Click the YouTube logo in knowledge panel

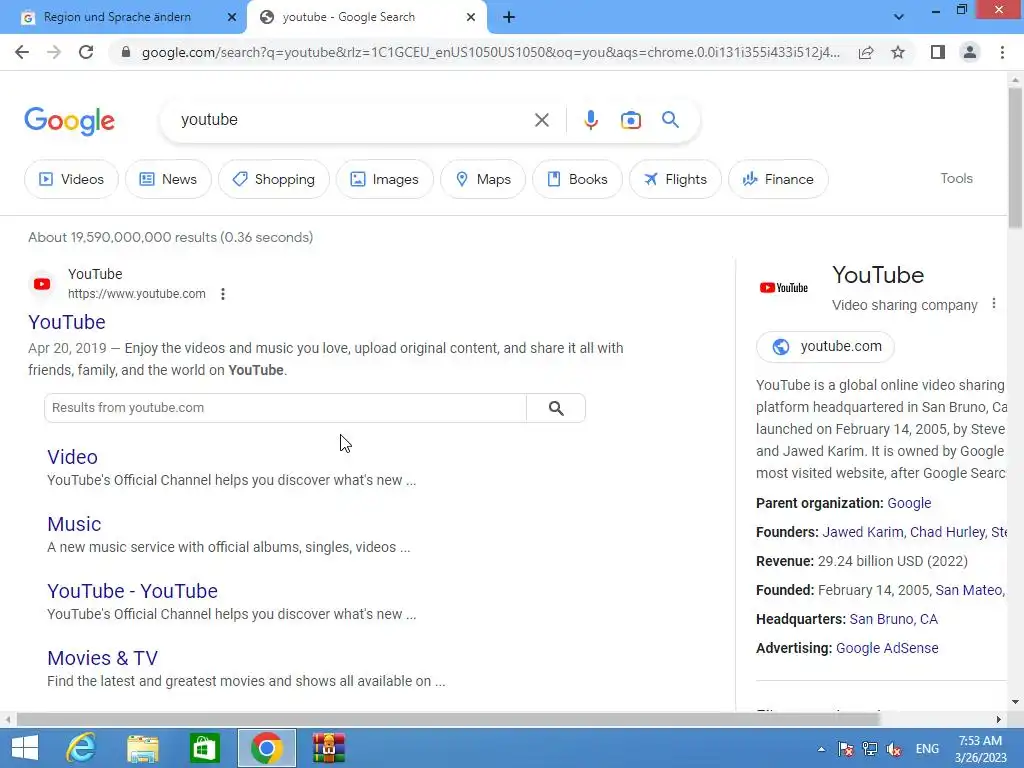(784, 288)
